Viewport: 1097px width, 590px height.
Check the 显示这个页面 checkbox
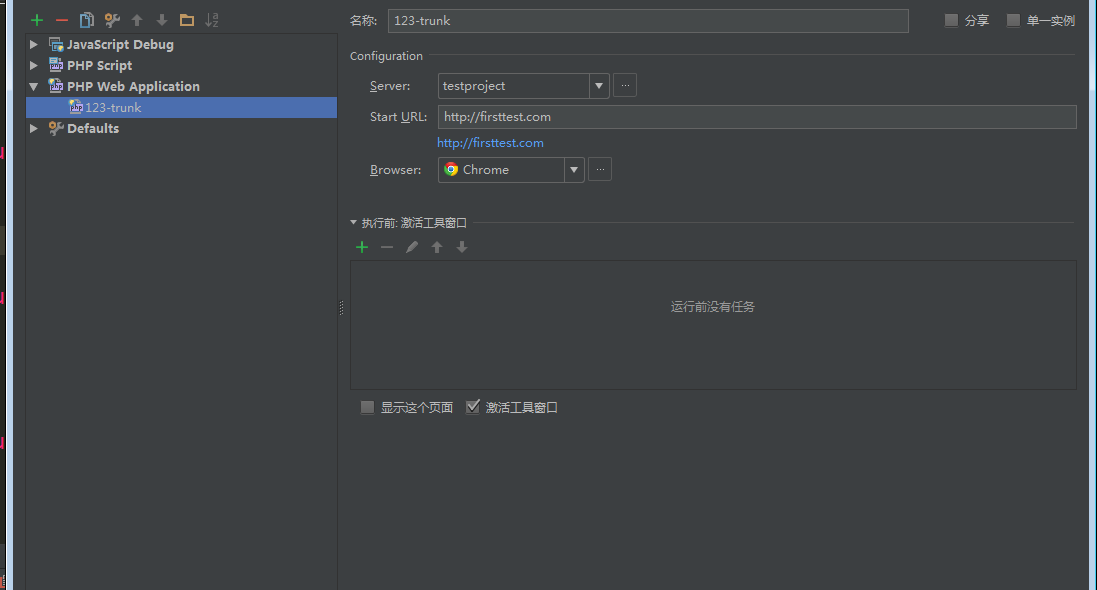tap(367, 407)
